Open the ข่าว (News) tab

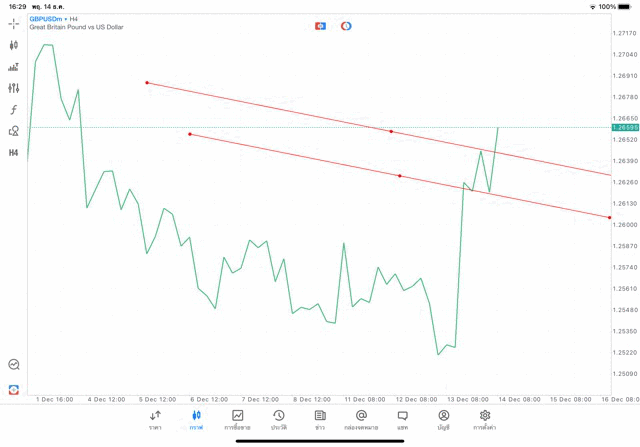coord(320,419)
